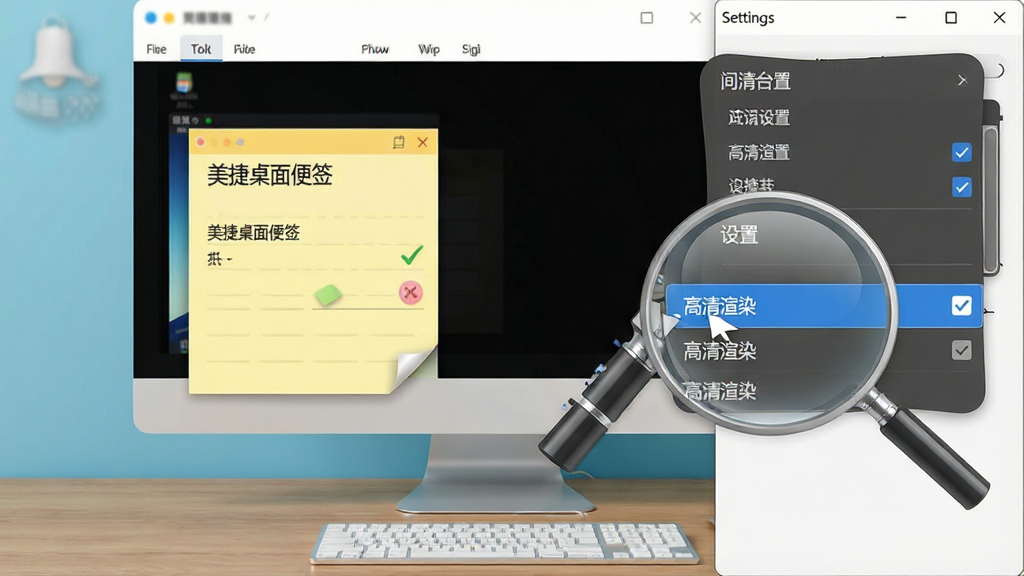Close the Settings window
The width and height of the screenshot is (1024, 576).
click(999, 18)
